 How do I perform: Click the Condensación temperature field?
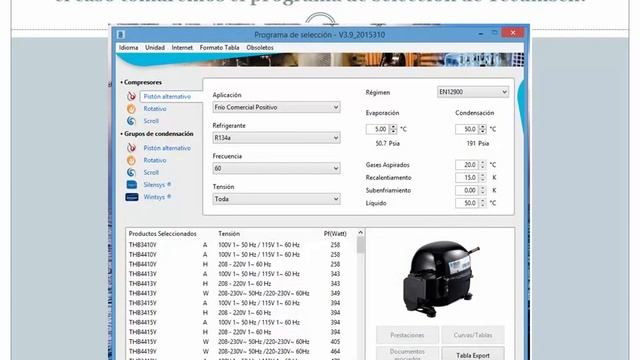point(467,129)
